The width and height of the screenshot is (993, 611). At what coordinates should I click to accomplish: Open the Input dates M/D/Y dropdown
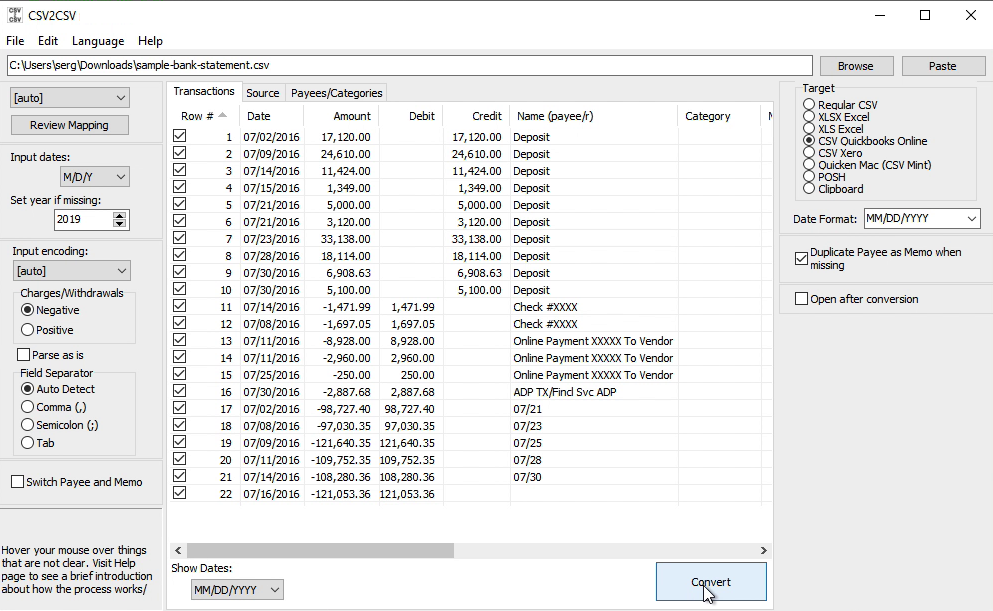click(94, 177)
